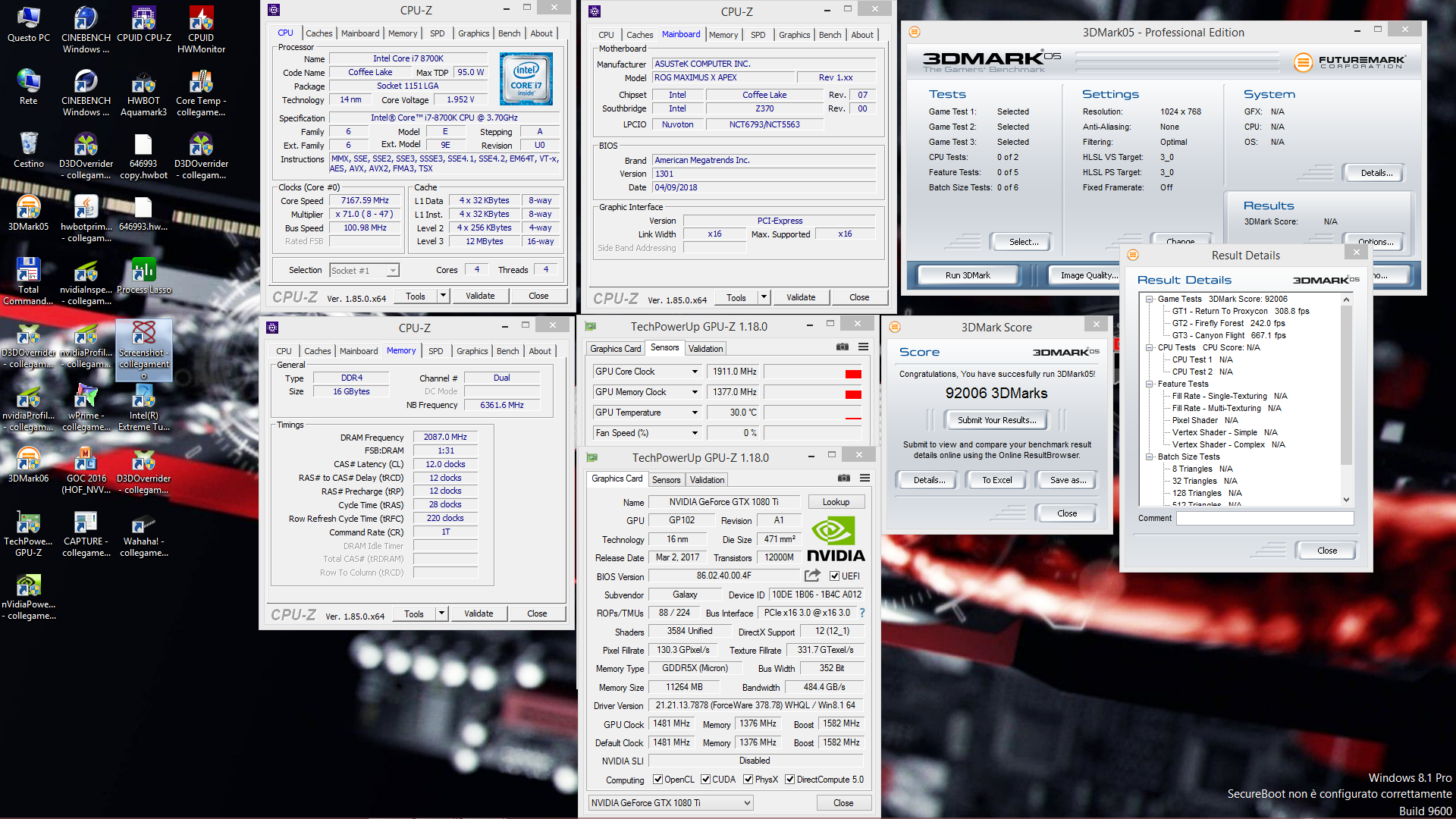Toggle the DirectCompute 5.0 checkbox

[790, 780]
